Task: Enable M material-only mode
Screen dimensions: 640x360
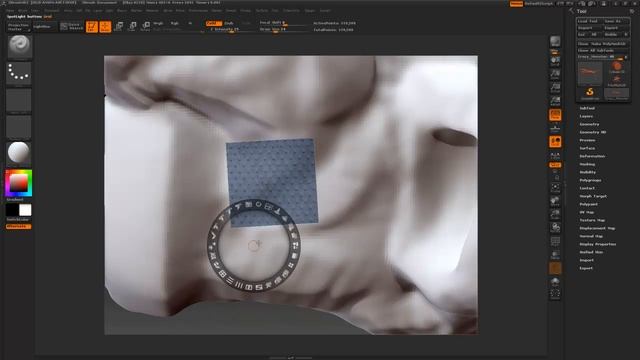Action: [190, 23]
